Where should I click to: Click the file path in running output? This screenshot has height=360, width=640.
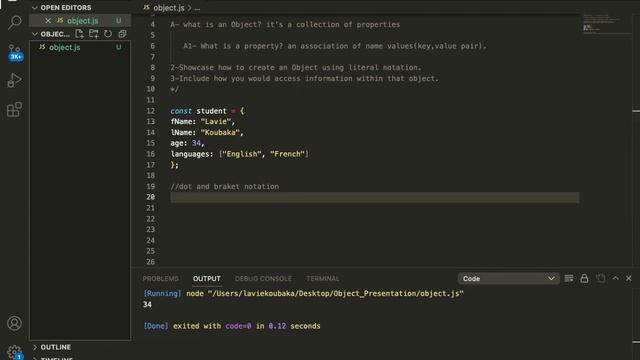click(x=336, y=293)
